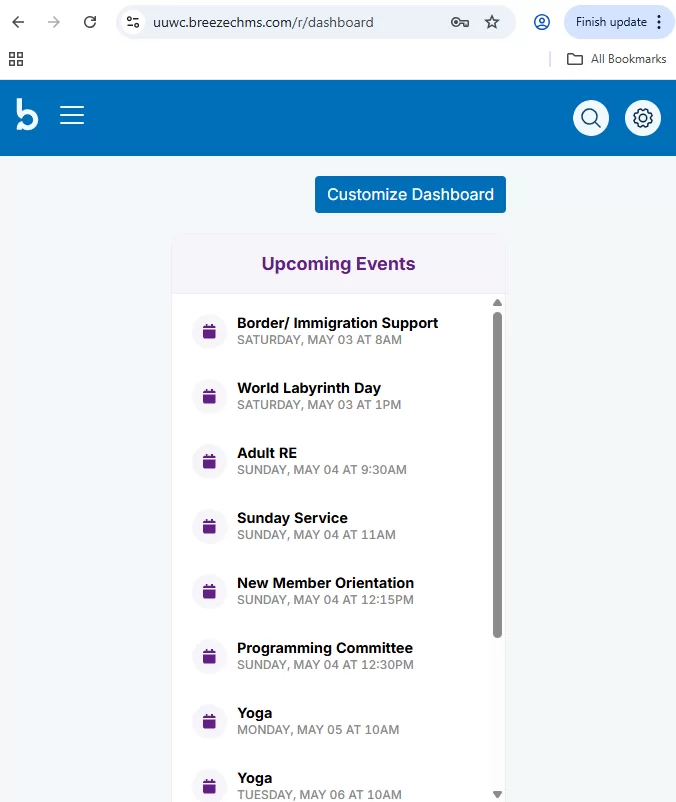The width and height of the screenshot is (676, 802).
Task: Open the Chrome profile icon
Action: click(x=542, y=22)
